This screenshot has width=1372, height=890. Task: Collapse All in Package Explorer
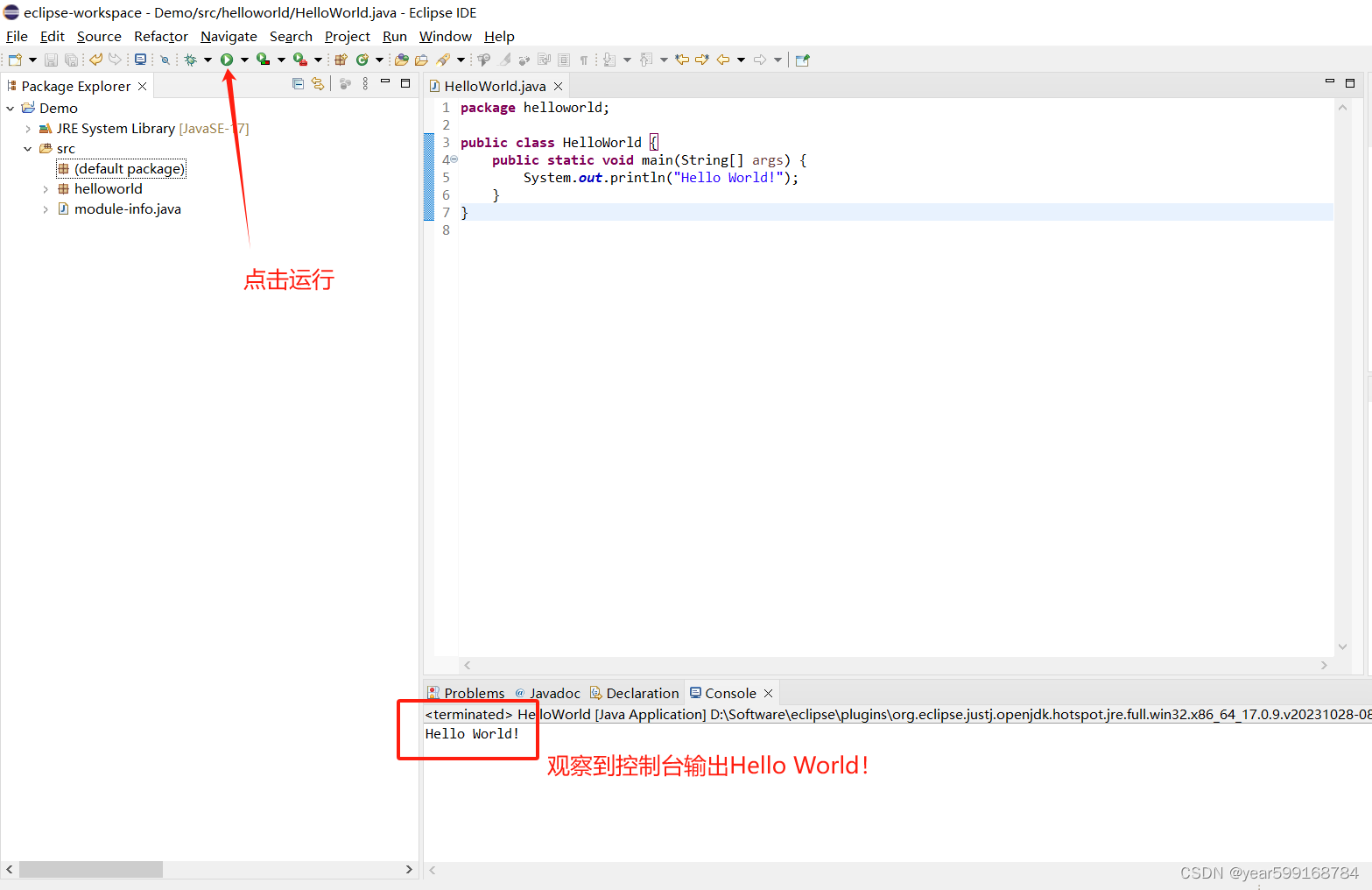point(298,83)
